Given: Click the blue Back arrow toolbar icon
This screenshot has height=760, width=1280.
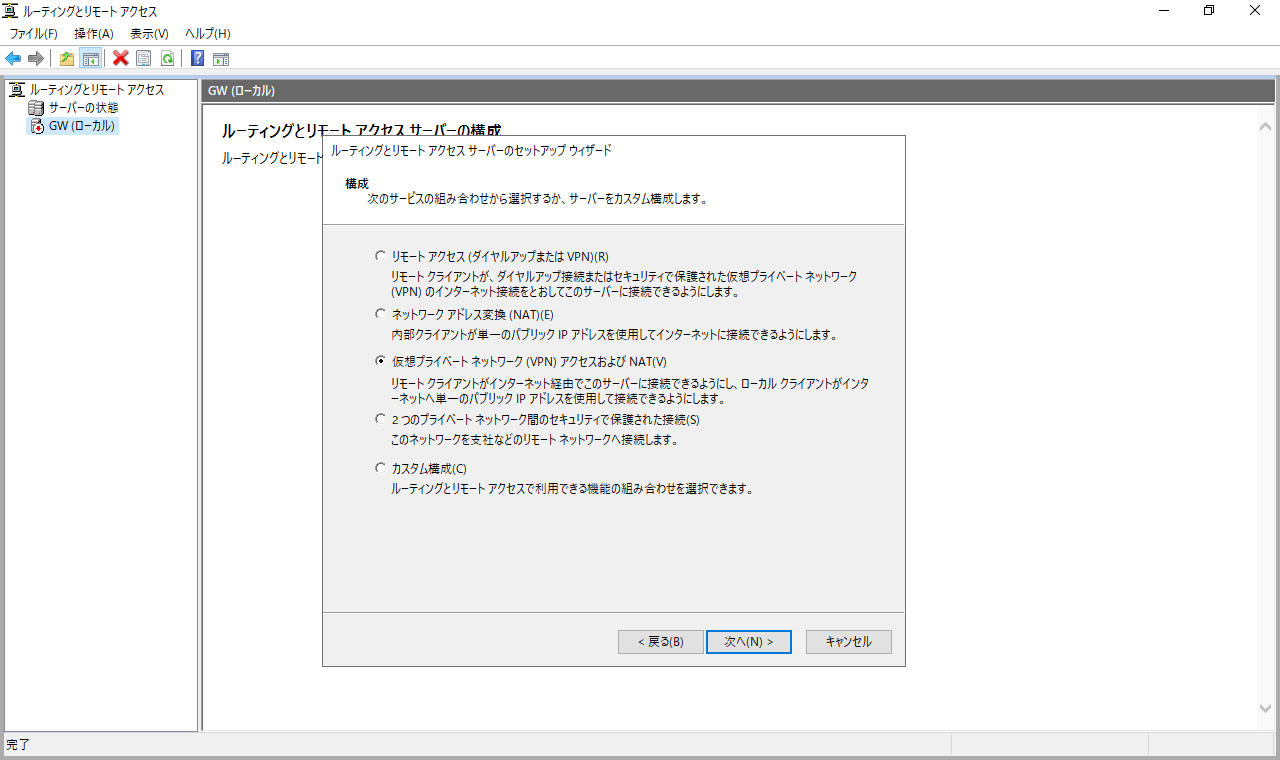Looking at the screenshot, I should 13,58.
